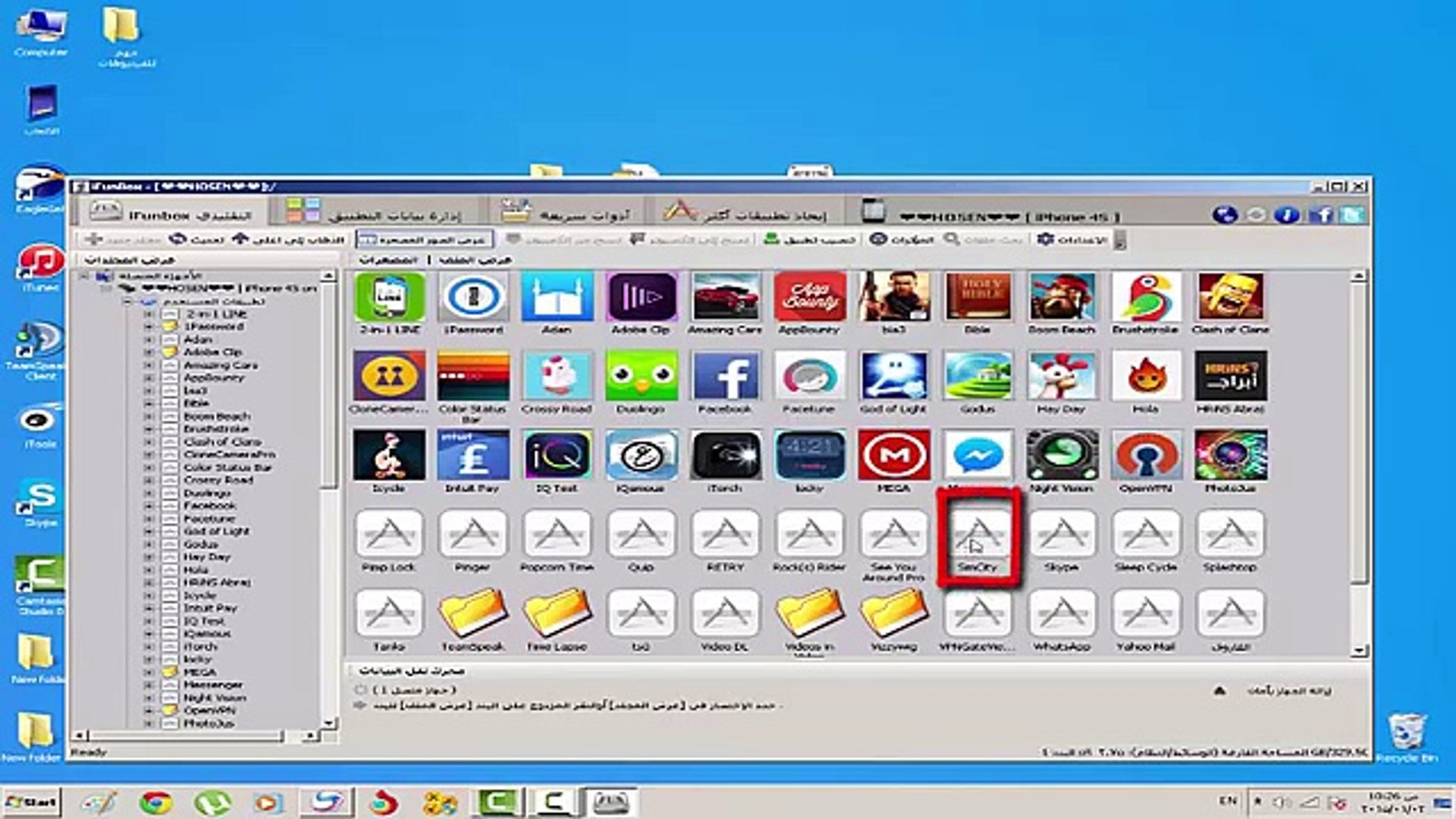Select the Duolingo owl app icon
The image size is (1456, 819).
pyautogui.click(x=641, y=375)
